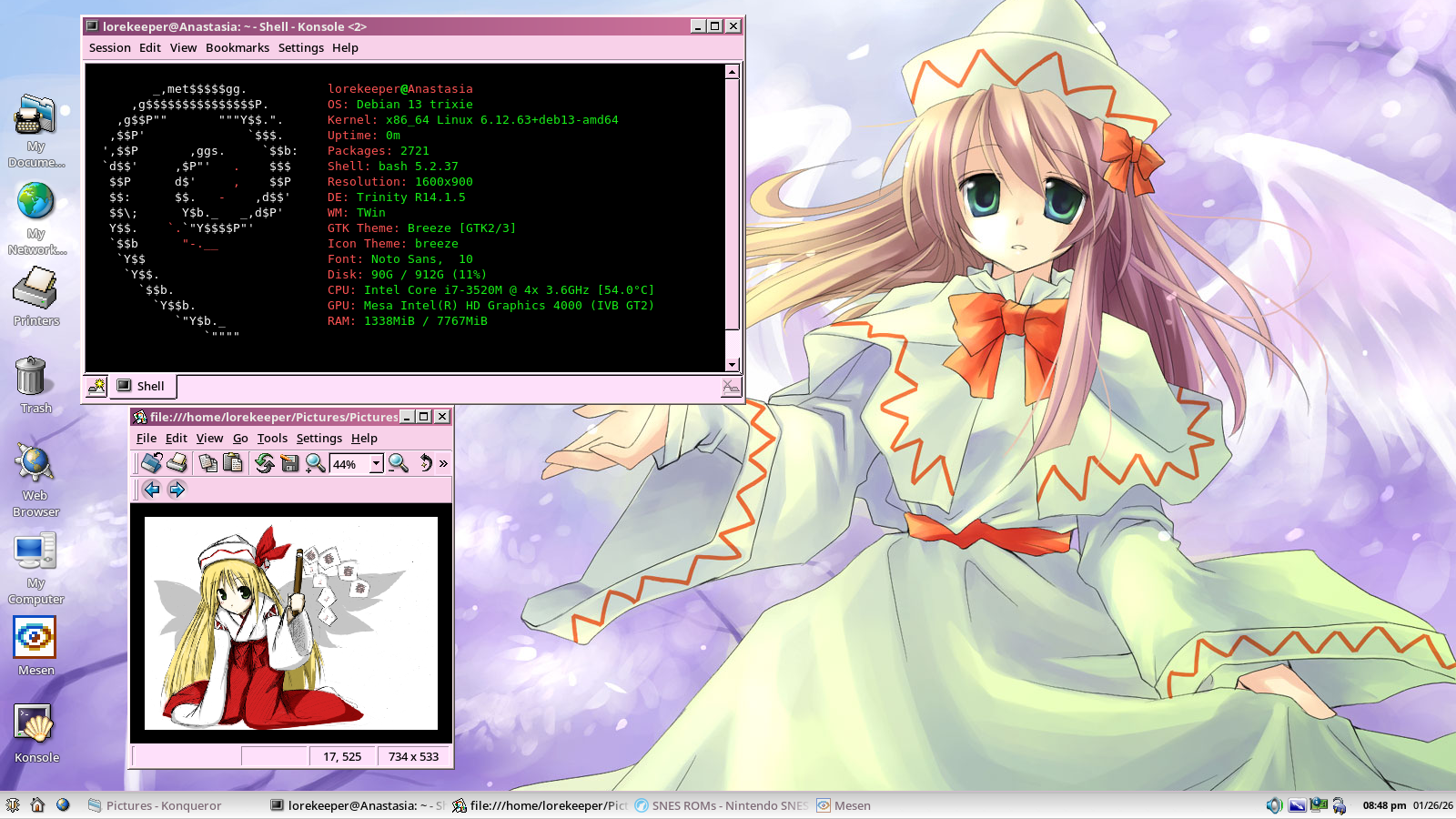Close the Konsole tab with the tab-bar close button

pos(731,387)
